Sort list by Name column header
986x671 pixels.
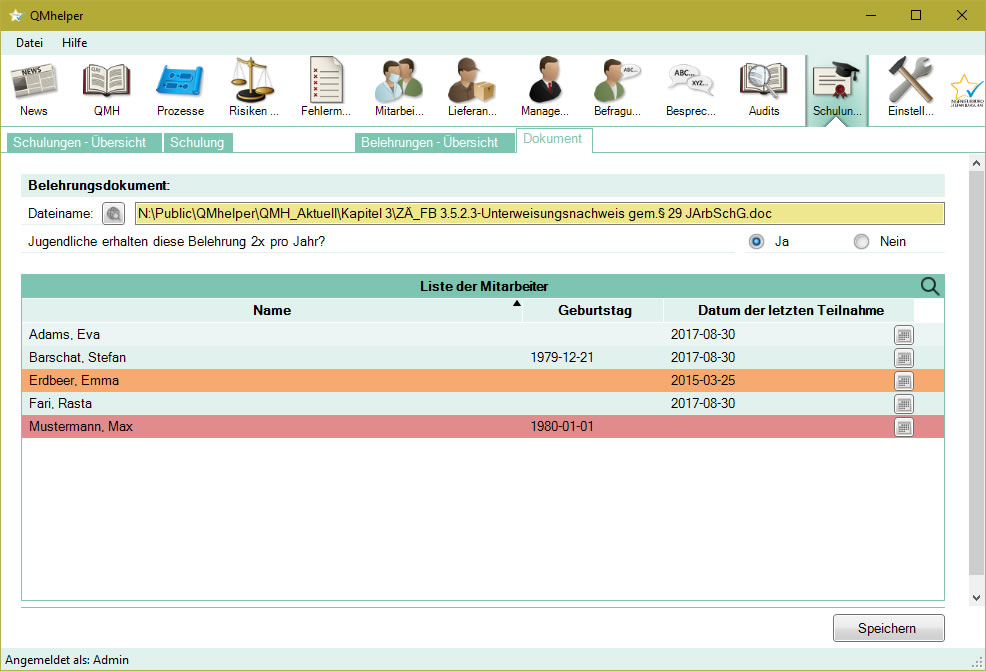[x=272, y=310]
